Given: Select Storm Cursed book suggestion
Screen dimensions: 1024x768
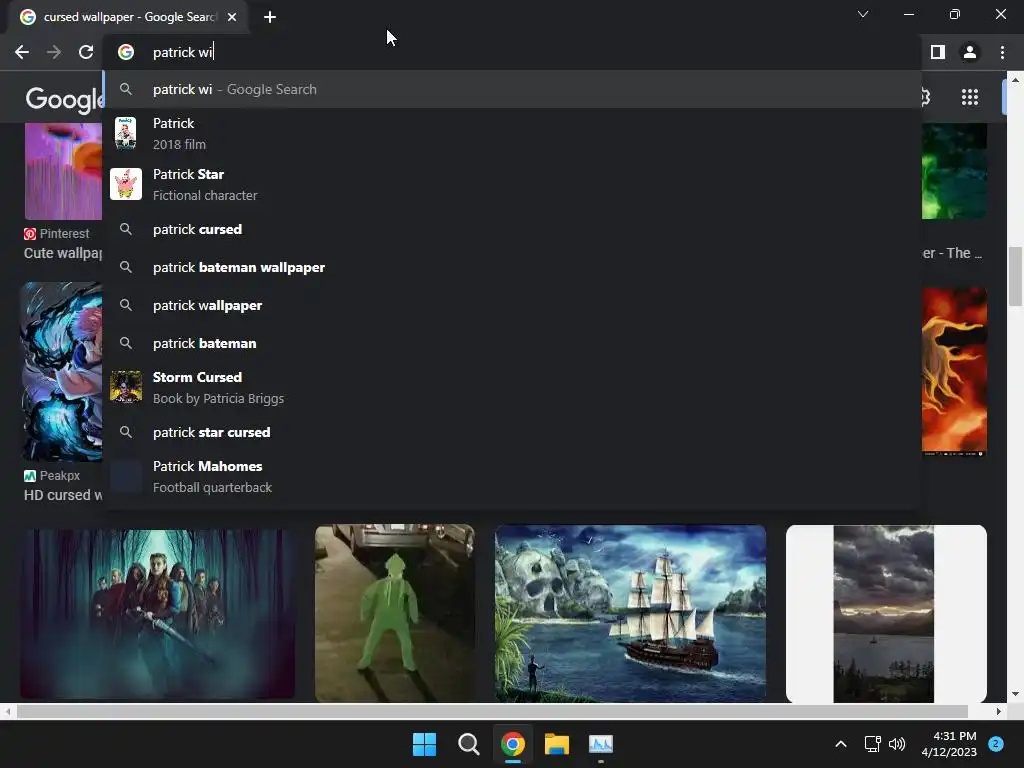Looking at the screenshot, I should pos(512,387).
